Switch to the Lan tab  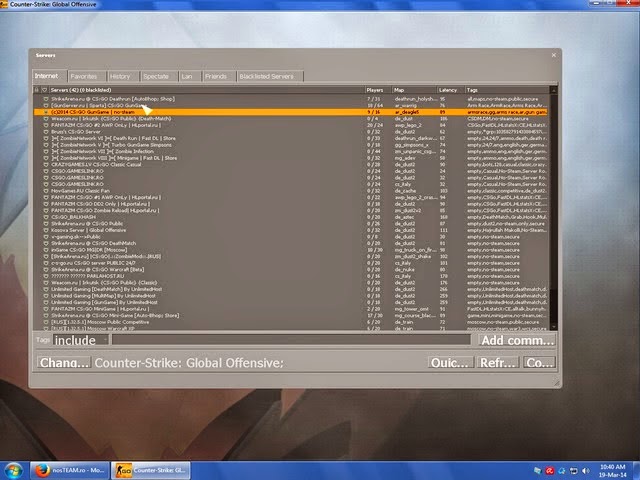click(x=189, y=76)
